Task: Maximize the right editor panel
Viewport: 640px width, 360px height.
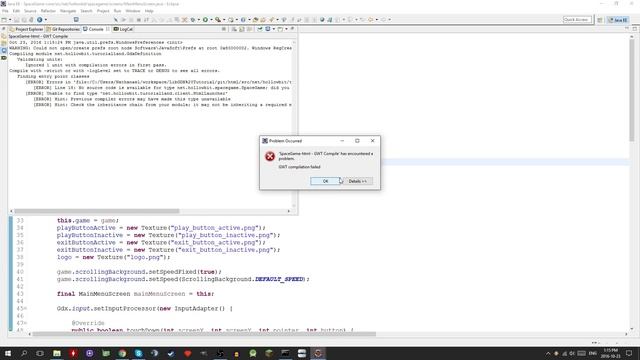Action: (634, 29)
